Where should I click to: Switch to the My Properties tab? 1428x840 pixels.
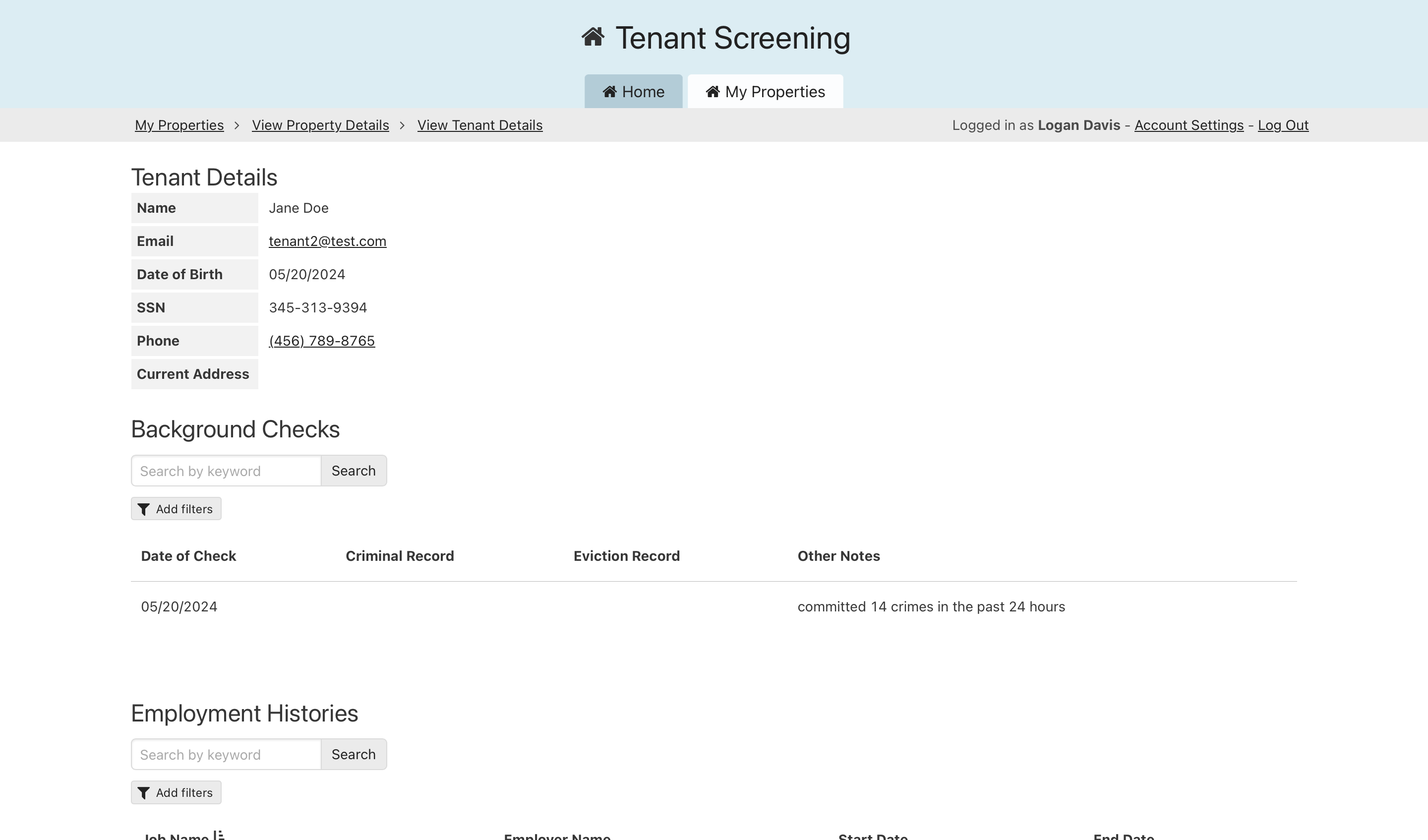(765, 92)
